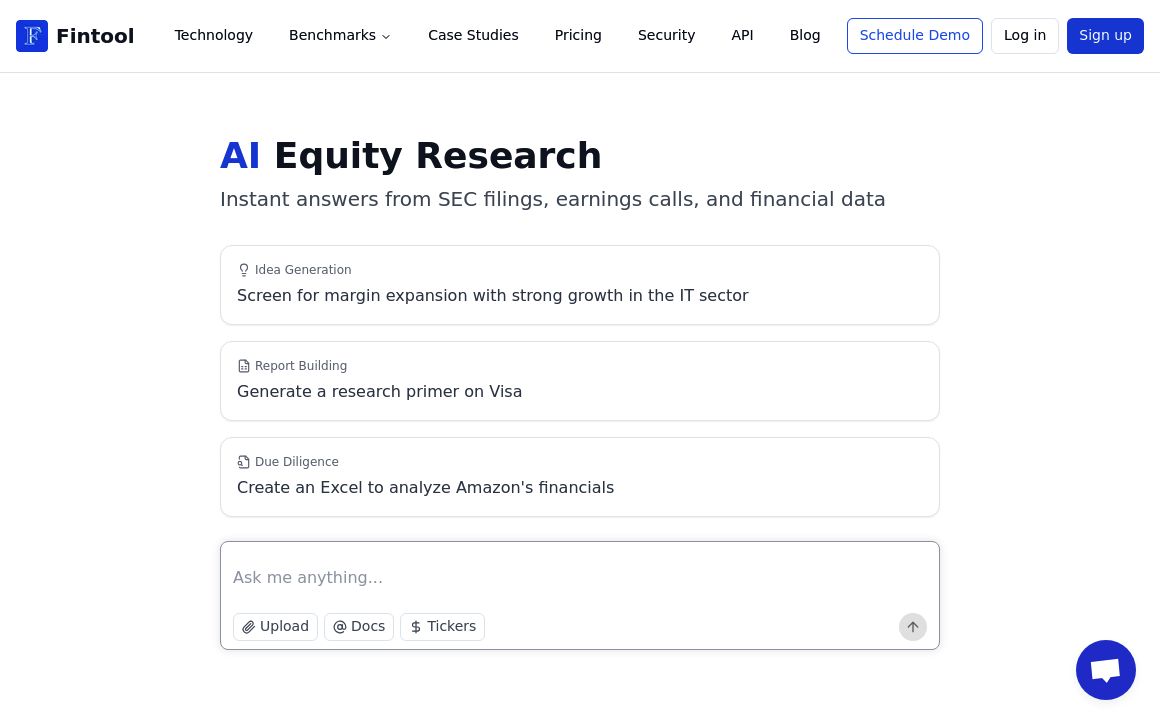Expand the Benchmarks dropdown menu

click(x=340, y=36)
